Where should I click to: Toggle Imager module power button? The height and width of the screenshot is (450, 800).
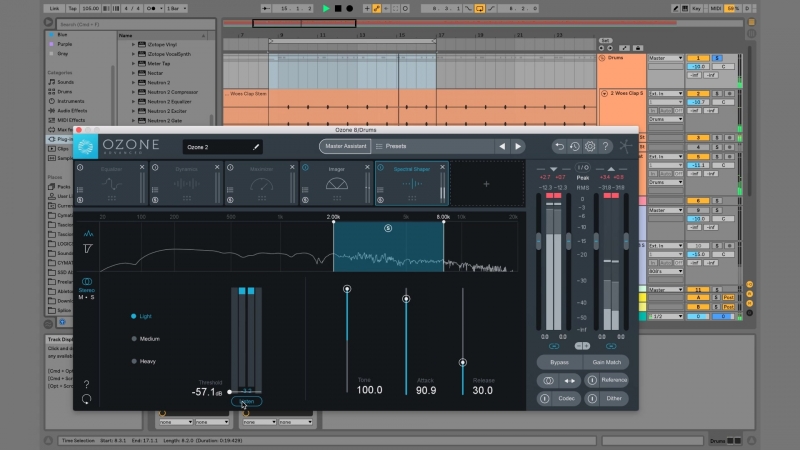[305, 167]
